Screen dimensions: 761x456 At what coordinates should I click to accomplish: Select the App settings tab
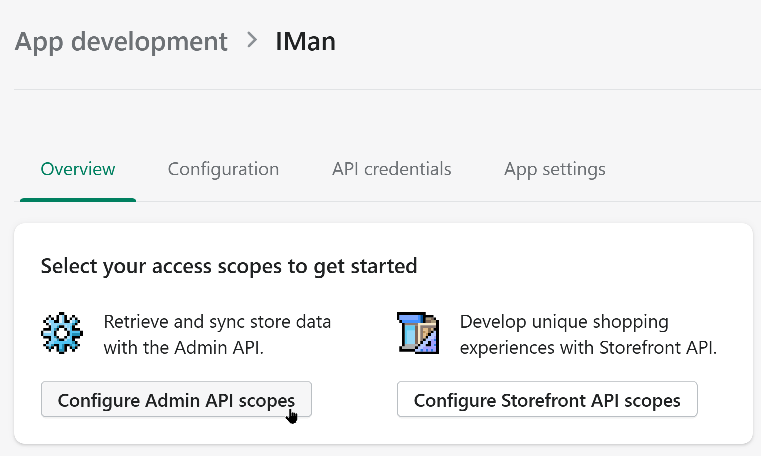[x=554, y=169]
